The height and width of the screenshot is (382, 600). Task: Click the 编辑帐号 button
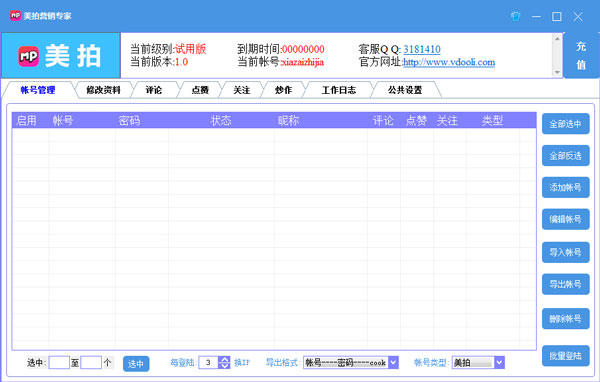(x=566, y=219)
